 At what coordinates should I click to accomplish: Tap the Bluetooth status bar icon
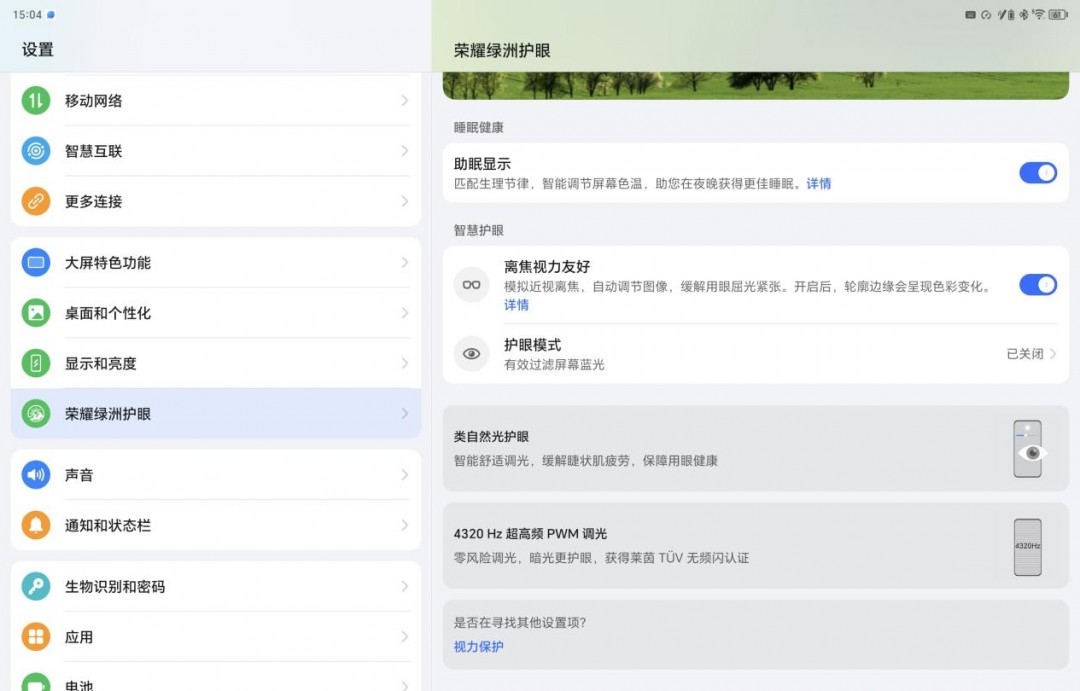pos(1024,14)
